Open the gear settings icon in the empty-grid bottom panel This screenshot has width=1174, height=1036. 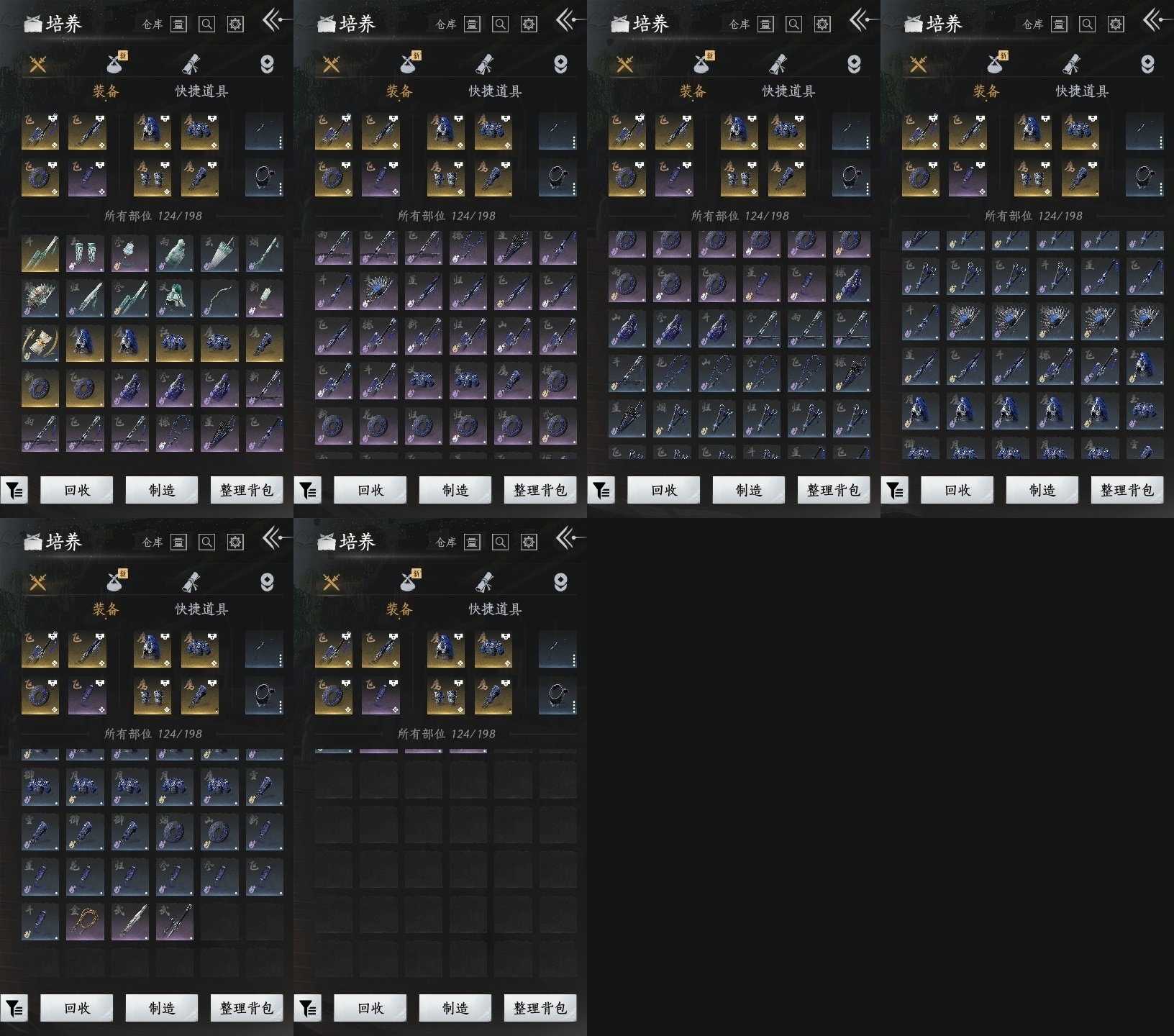(529, 542)
